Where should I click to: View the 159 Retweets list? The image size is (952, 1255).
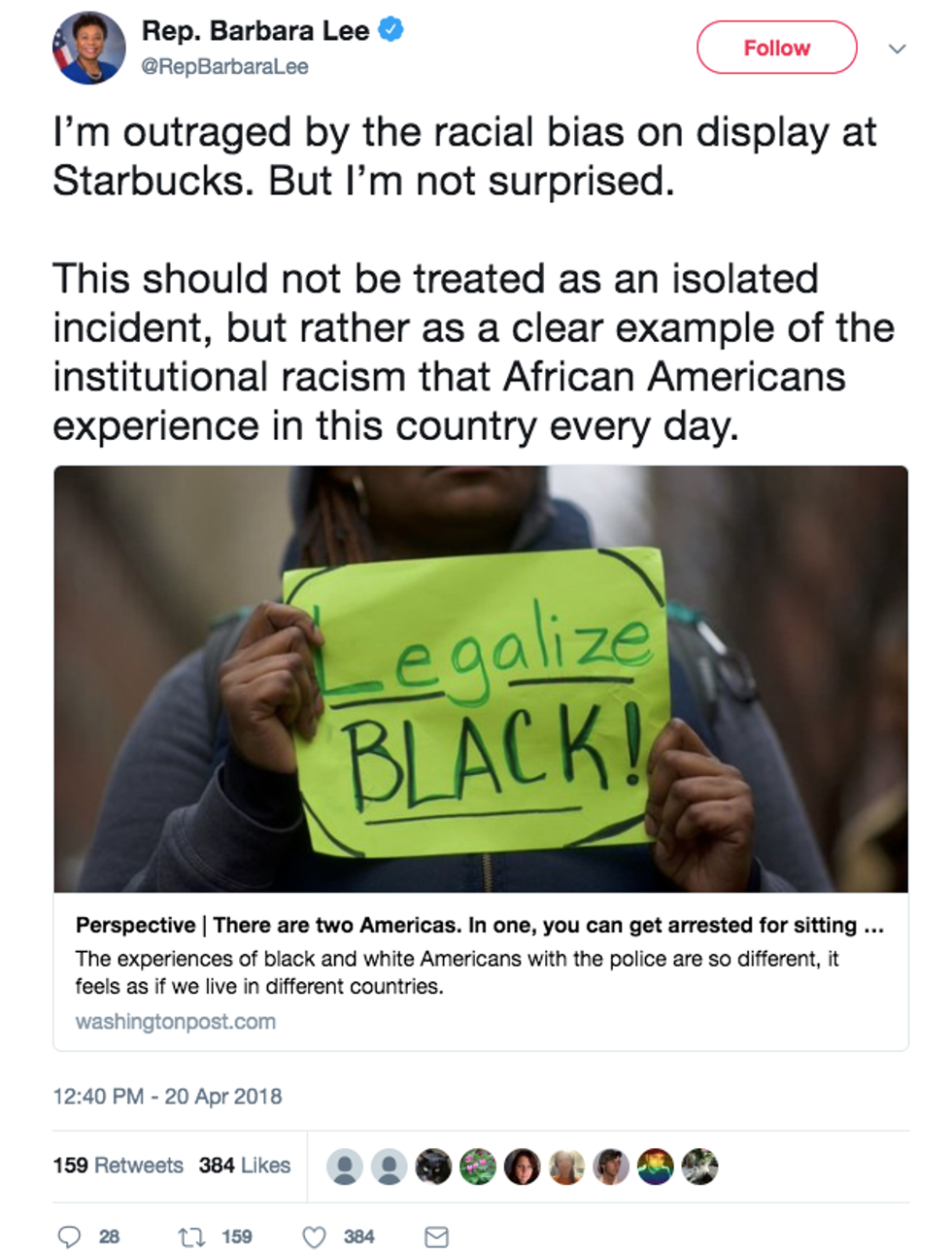click(118, 1165)
